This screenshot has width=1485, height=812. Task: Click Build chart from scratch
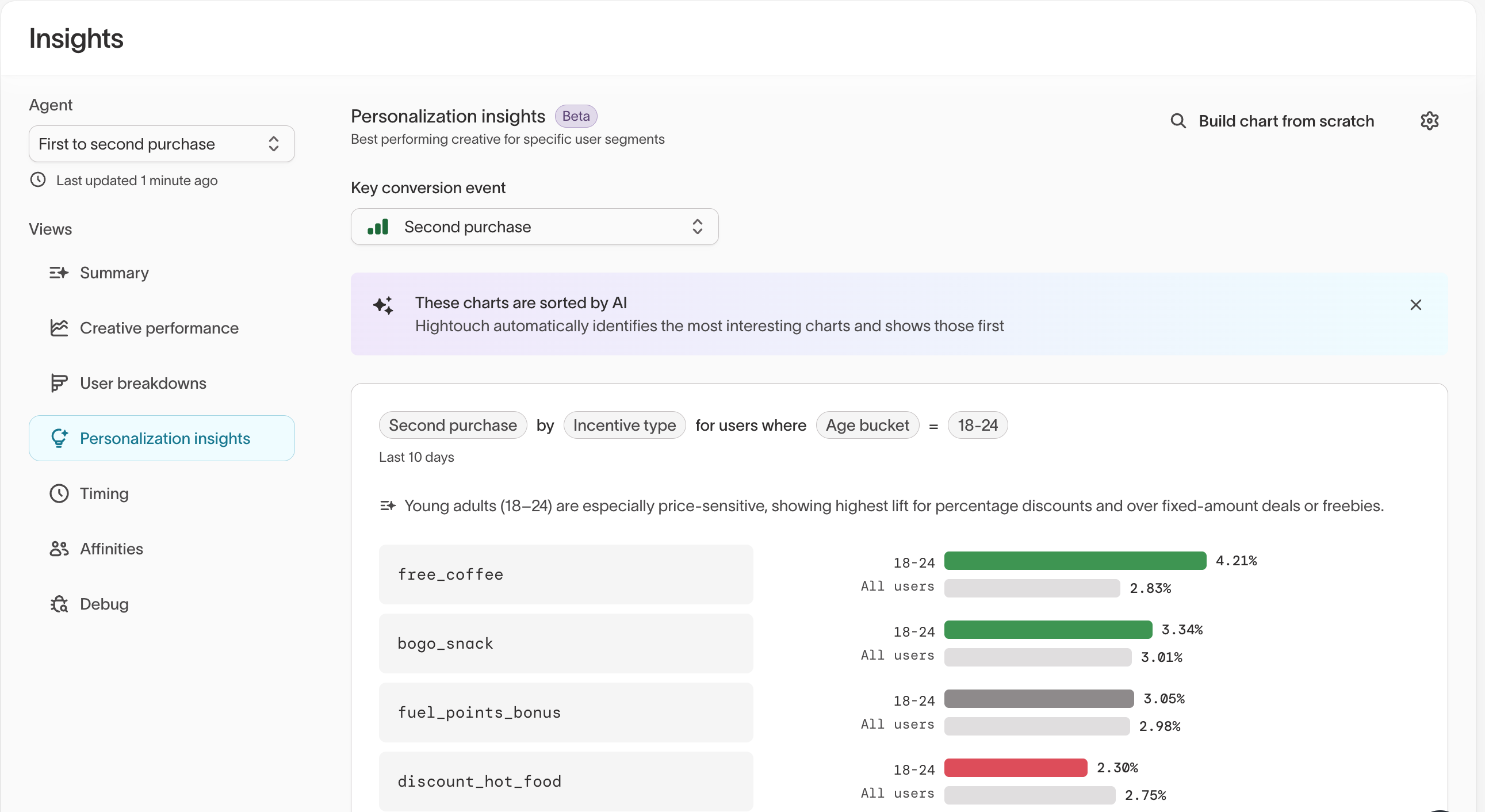(x=1287, y=120)
